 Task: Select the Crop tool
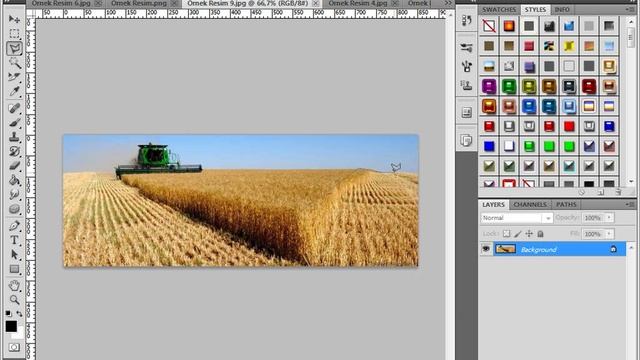pos(14,77)
